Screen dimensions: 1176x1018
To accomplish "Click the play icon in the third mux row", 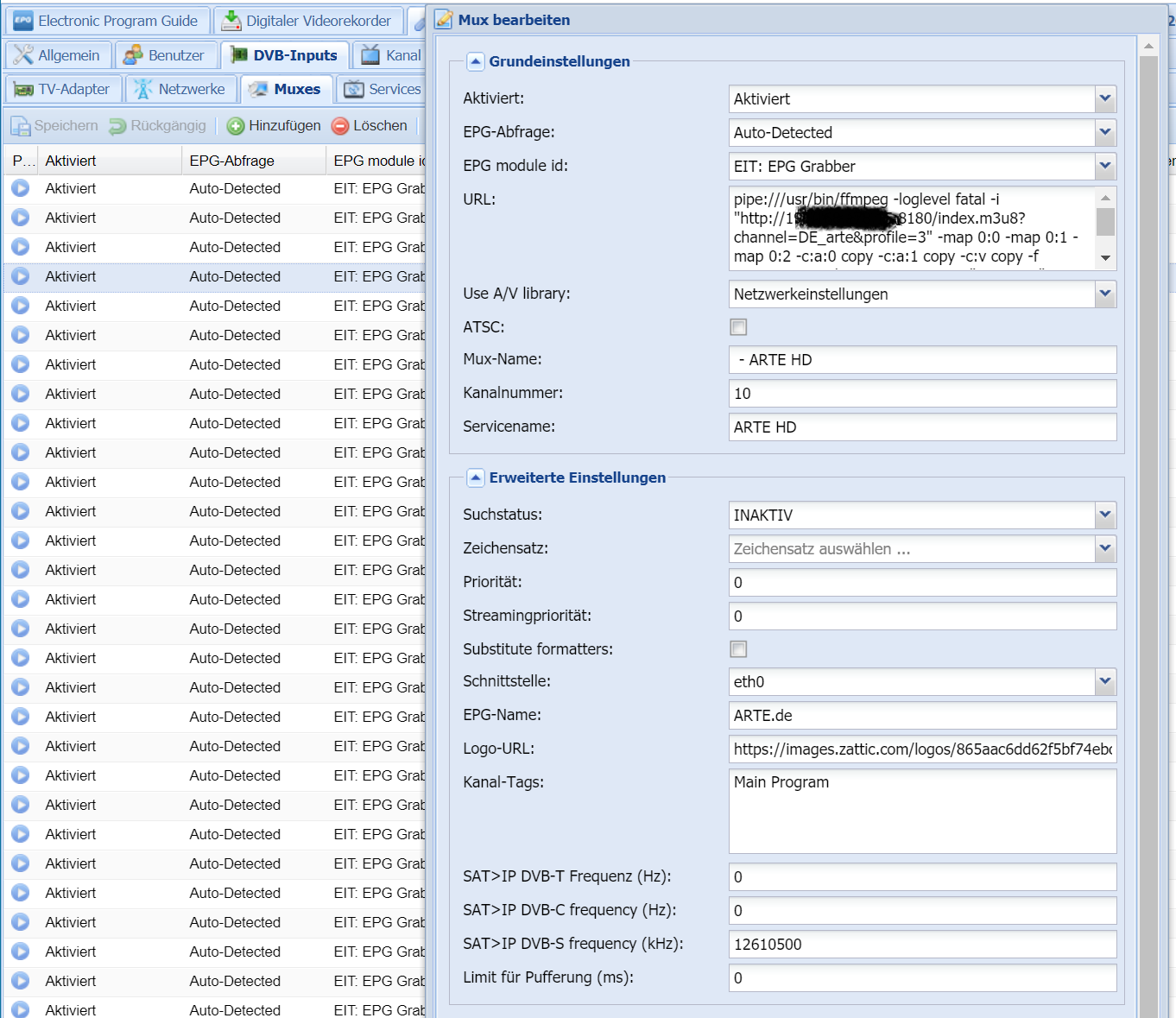I will (x=21, y=247).
